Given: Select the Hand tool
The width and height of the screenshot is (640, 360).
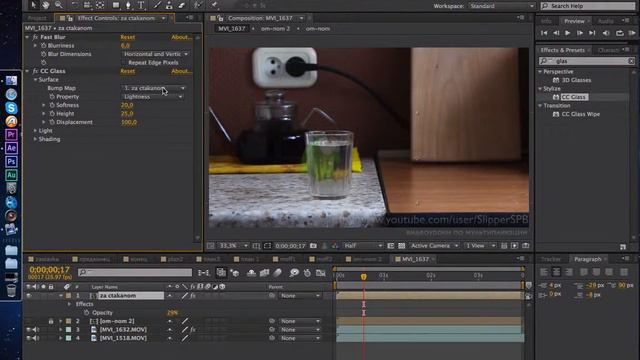Looking at the screenshot, I should click(45, 5).
